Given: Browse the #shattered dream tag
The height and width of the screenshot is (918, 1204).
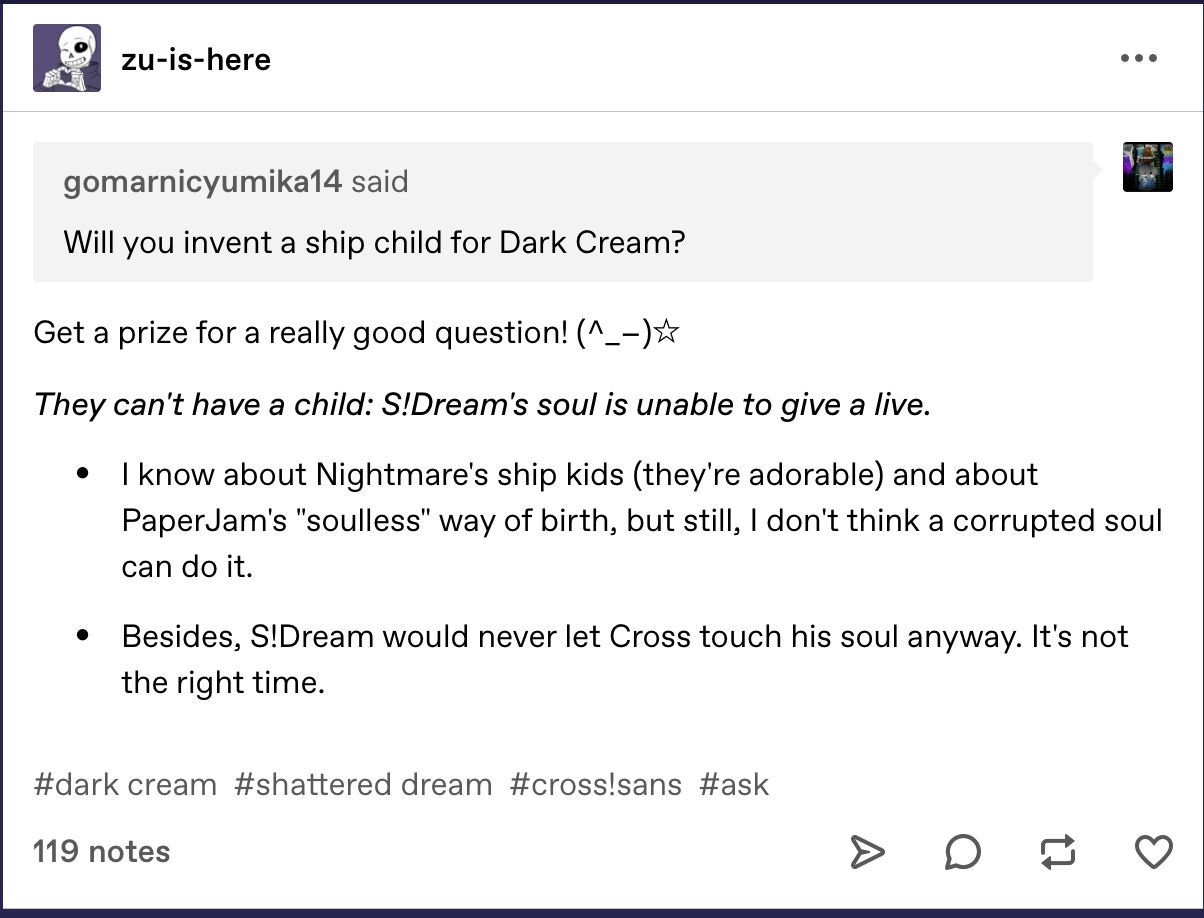Looking at the screenshot, I should tap(363, 784).
